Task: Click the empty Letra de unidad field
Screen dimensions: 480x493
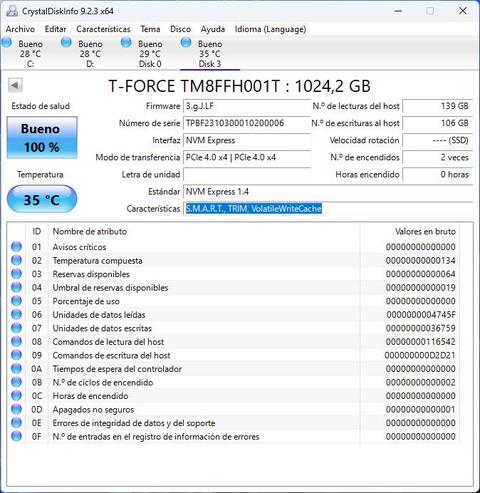Action: tap(247, 174)
